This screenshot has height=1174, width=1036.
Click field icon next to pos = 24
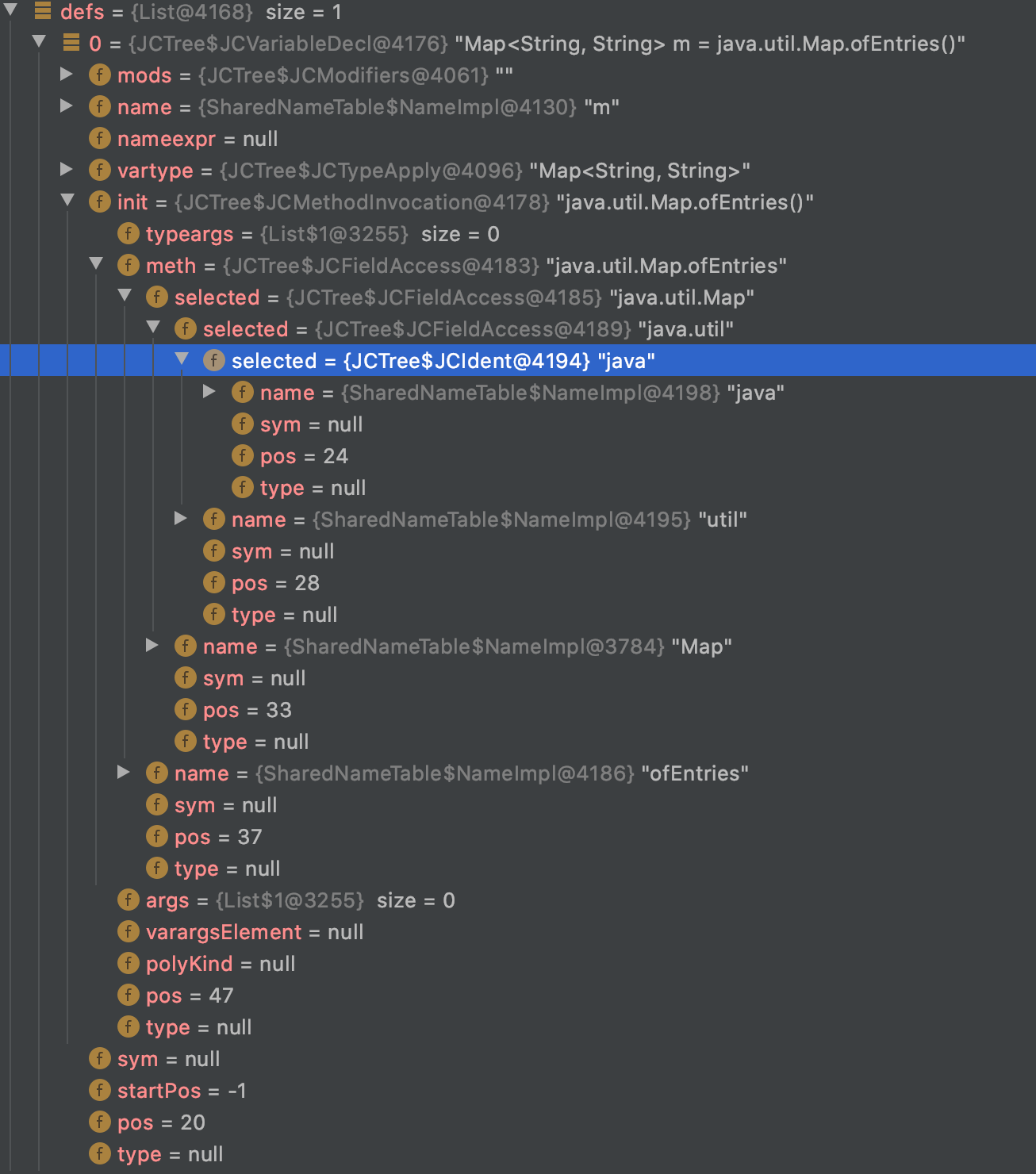[x=243, y=455]
